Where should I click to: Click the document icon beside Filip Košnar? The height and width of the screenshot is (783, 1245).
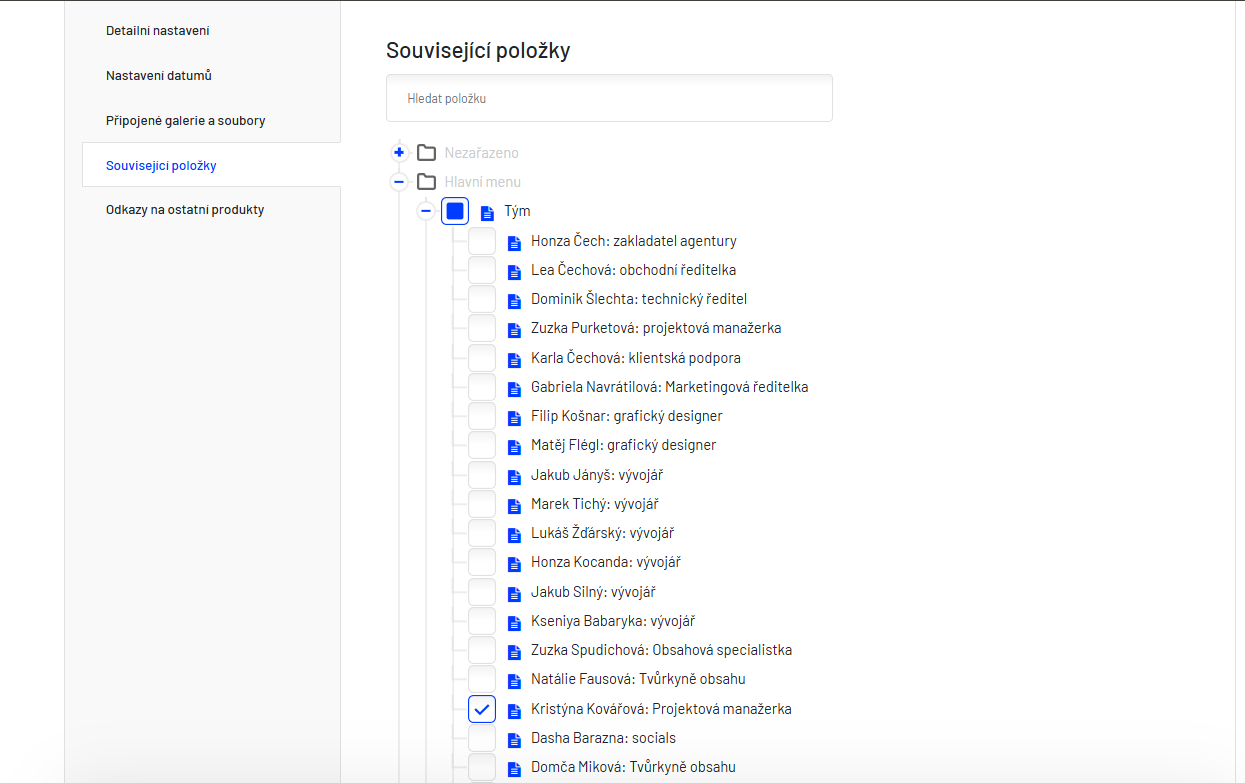[x=515, y=417]
